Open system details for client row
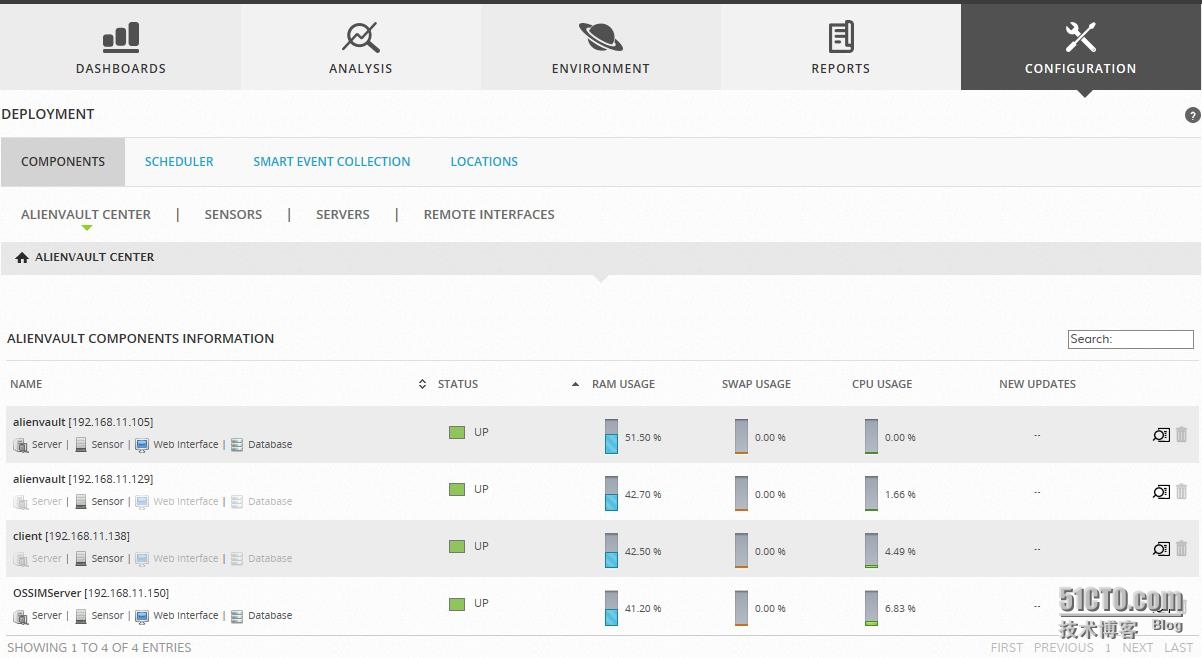1202x658 pixels. pos(1161,549)
